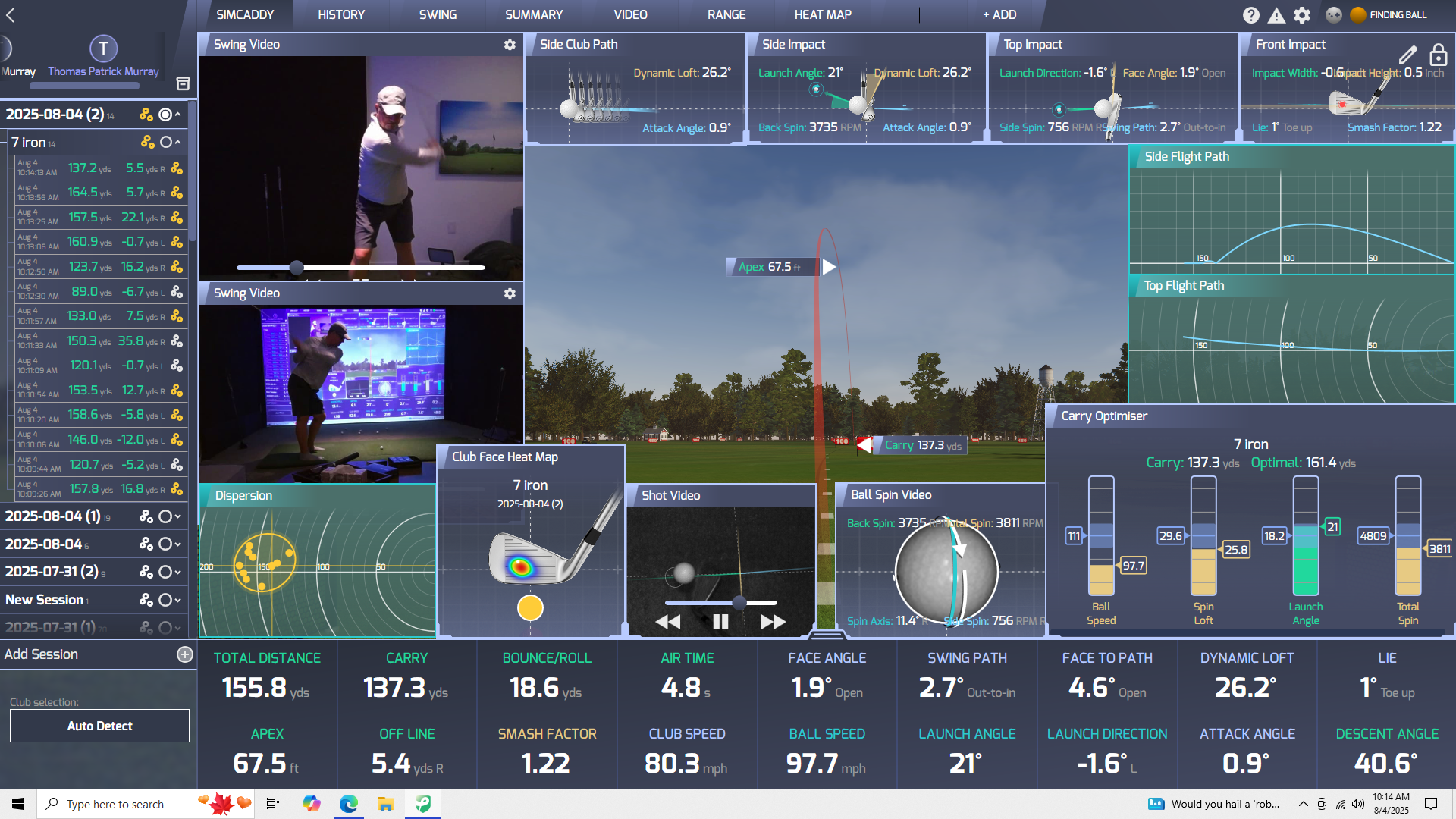Screen dimensions: 1456x819
Task: Click the archive box icon under player name
Action: coord(183,83)
